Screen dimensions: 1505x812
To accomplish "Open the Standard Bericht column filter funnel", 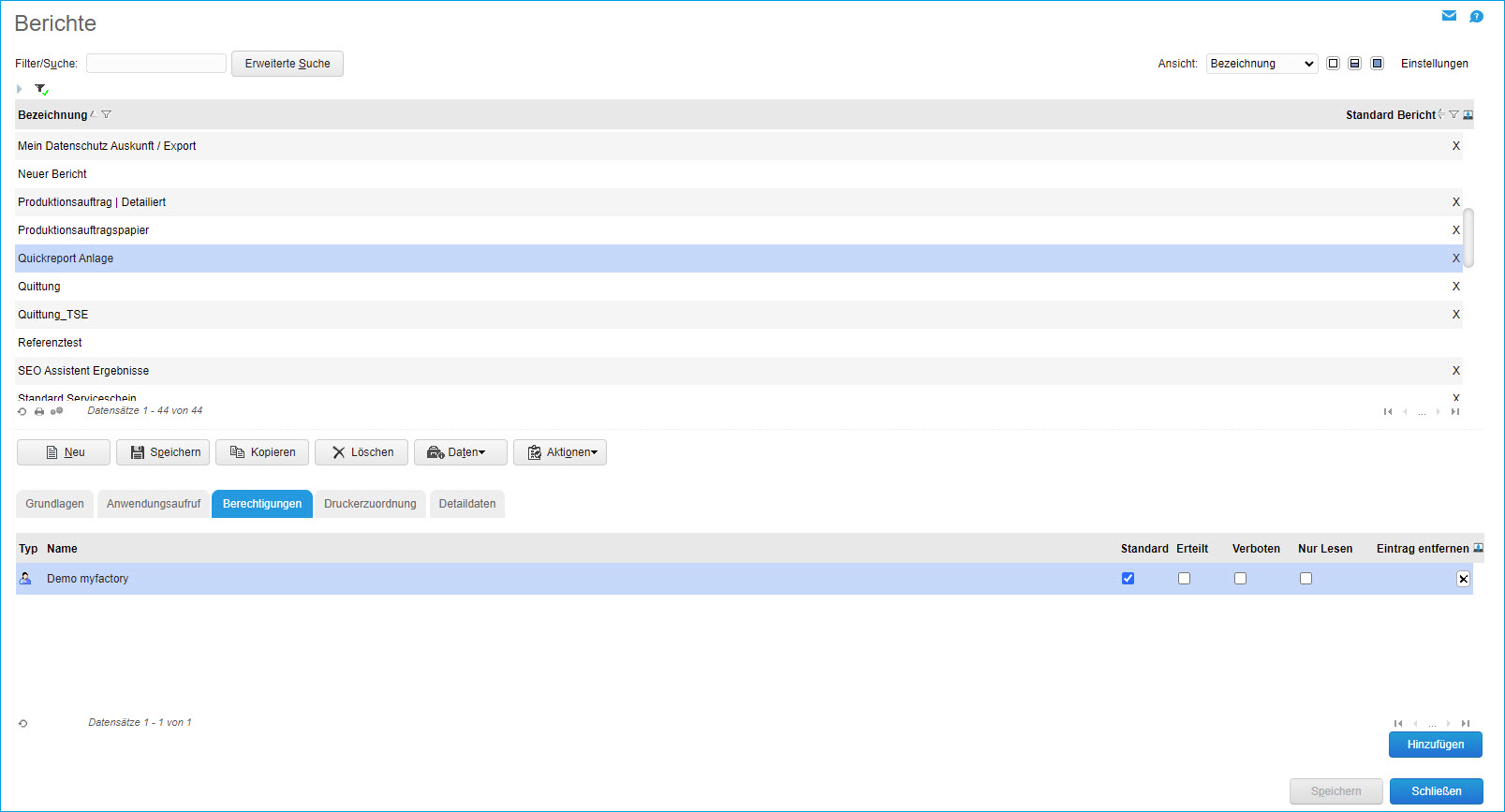I will (1453, 114).
